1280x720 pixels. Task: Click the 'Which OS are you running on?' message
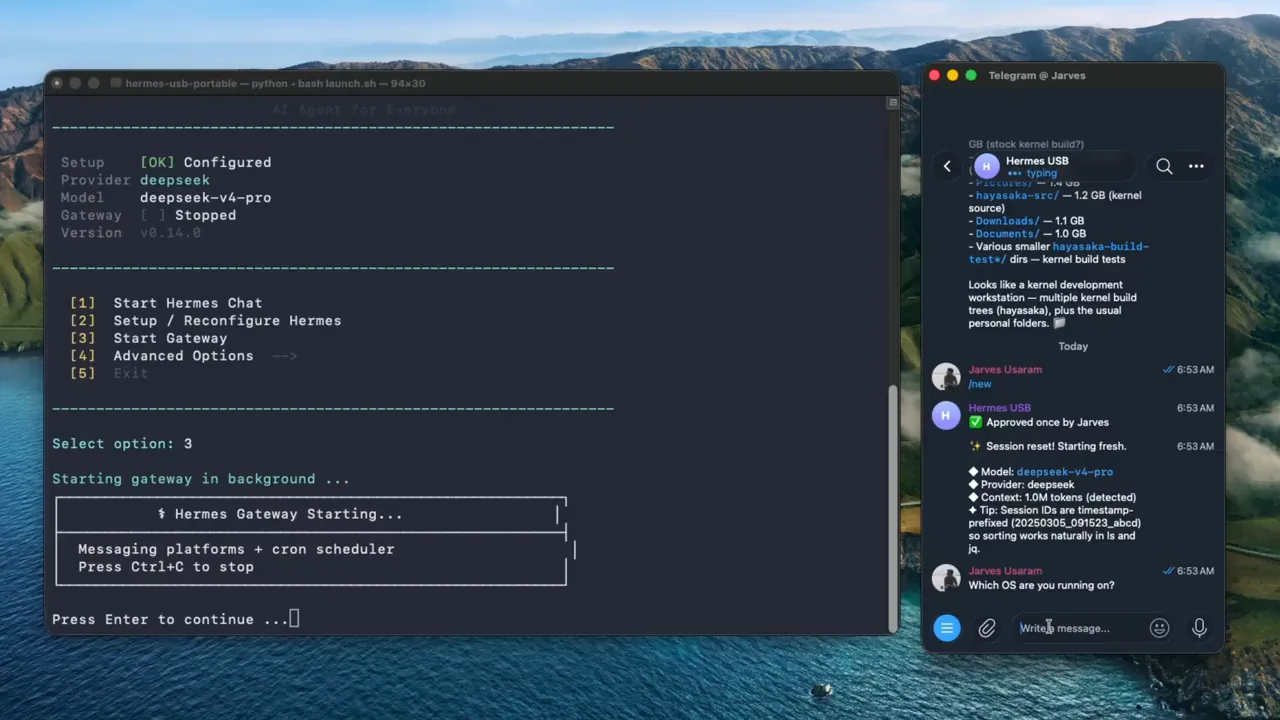tap(1041, 585)
